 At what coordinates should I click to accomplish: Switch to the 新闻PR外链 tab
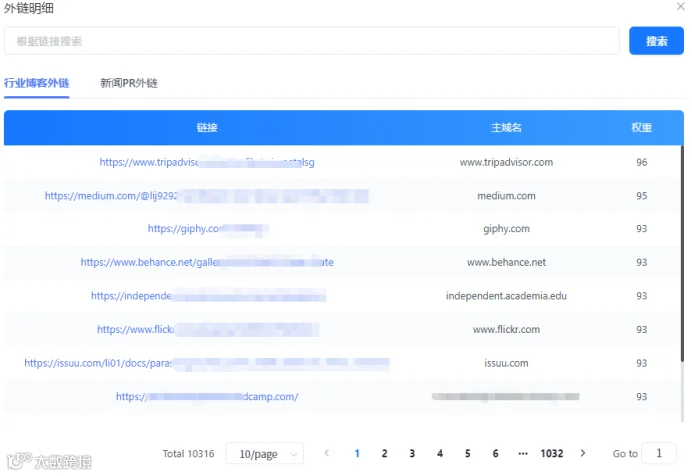129,83
